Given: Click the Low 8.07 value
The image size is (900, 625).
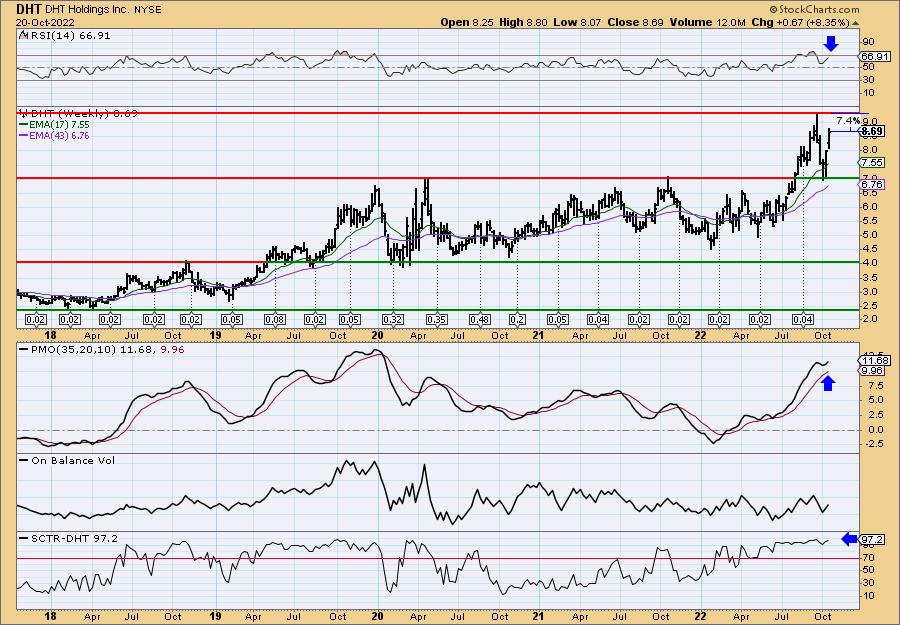Looking at the screenshot, I should (578, 22).
